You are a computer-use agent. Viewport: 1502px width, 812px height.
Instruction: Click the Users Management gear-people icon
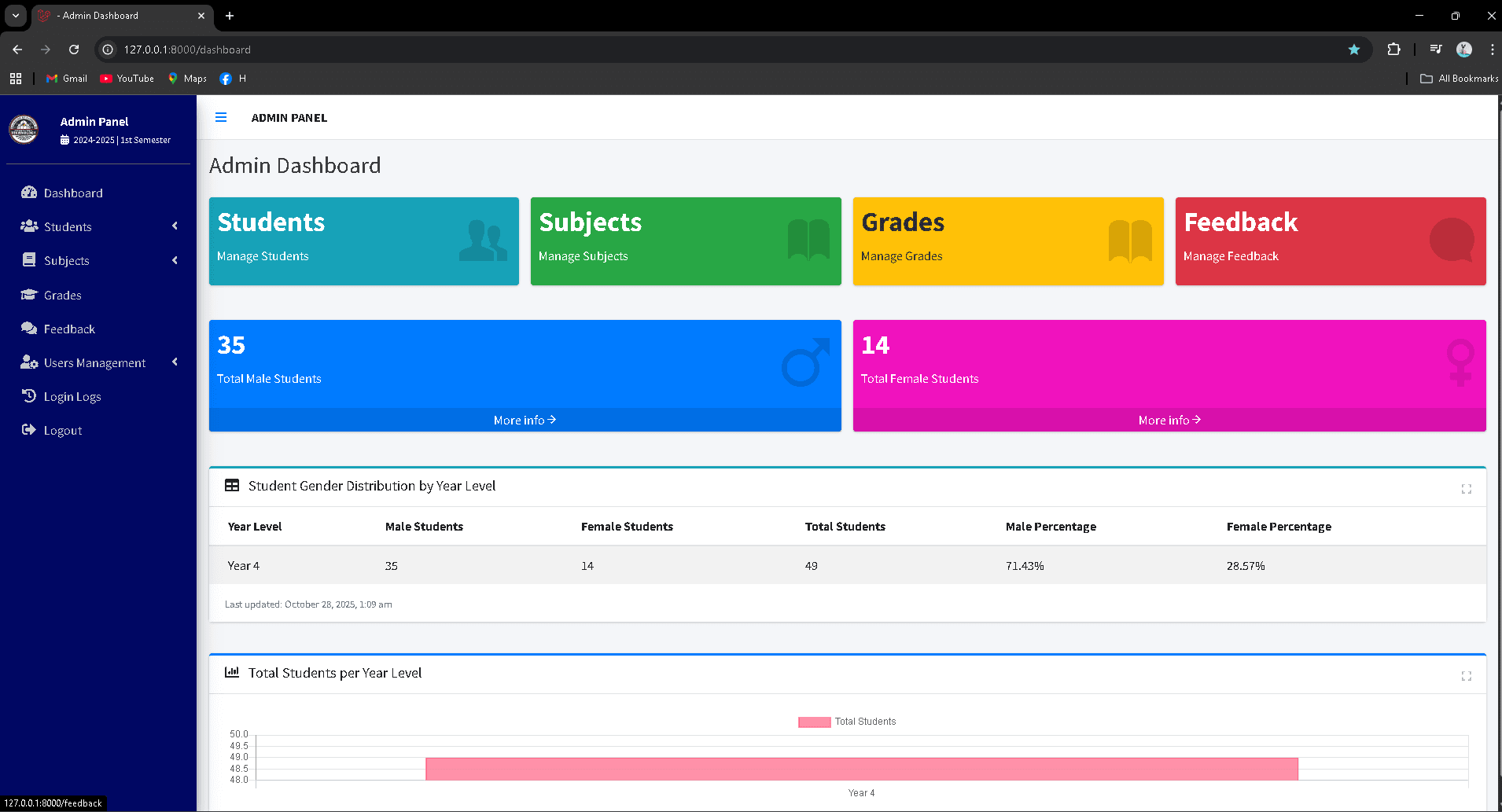tap(30, 362)
